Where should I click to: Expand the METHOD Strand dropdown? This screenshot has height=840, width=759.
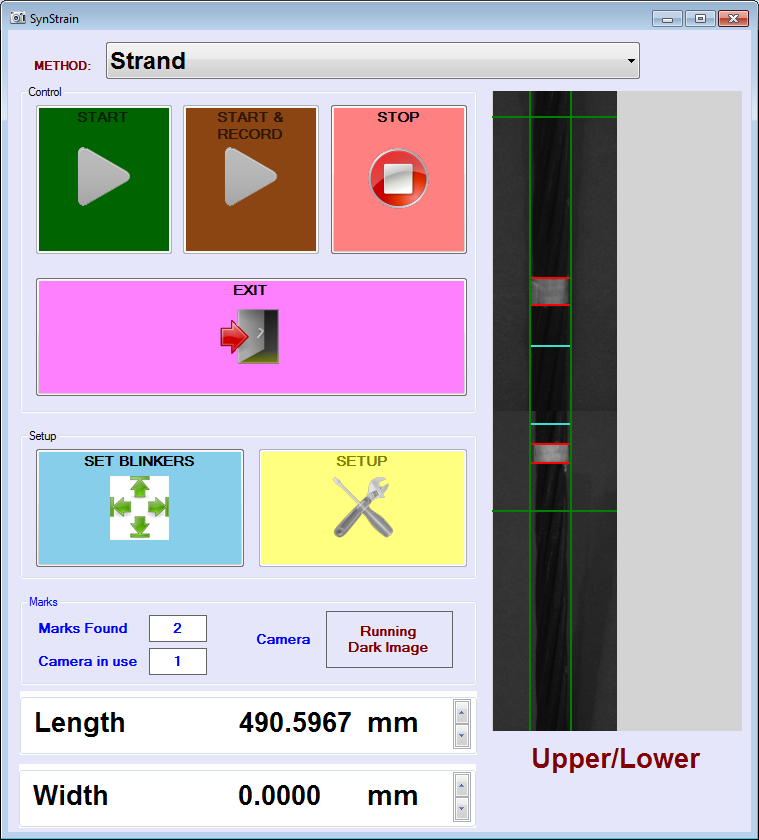[631, 61]
